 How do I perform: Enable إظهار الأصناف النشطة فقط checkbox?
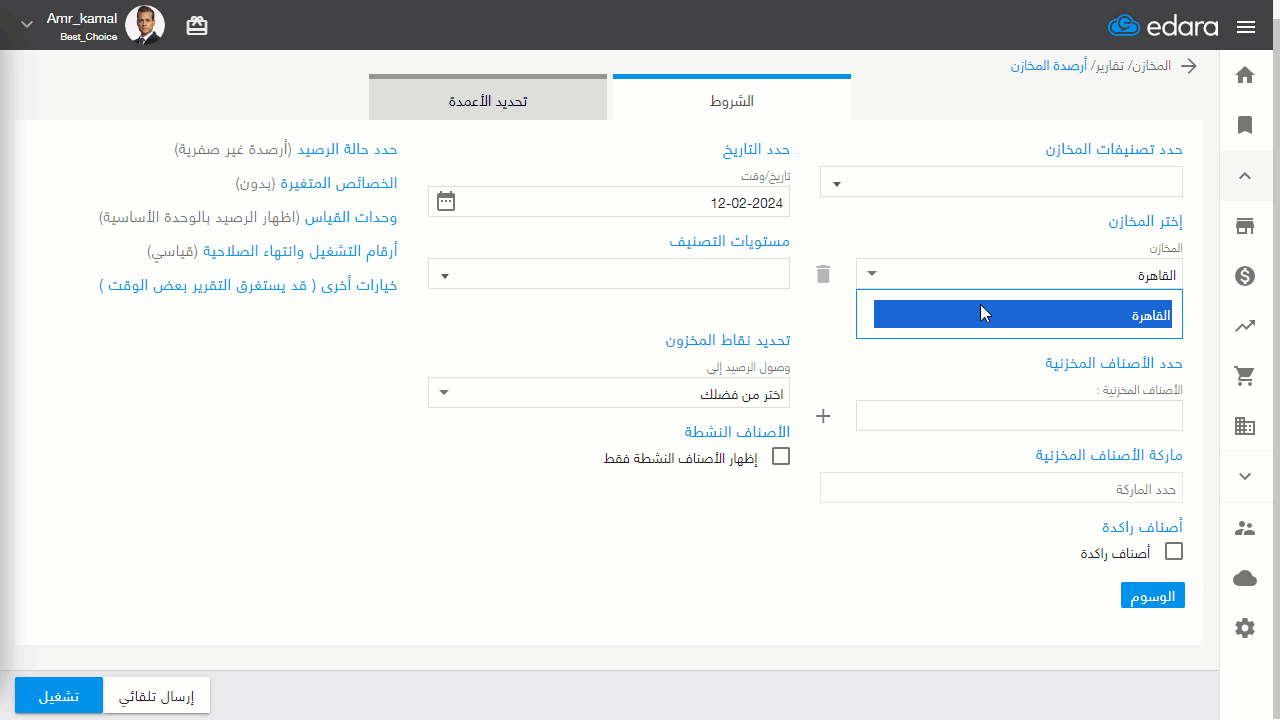click(x=781, y=456)
